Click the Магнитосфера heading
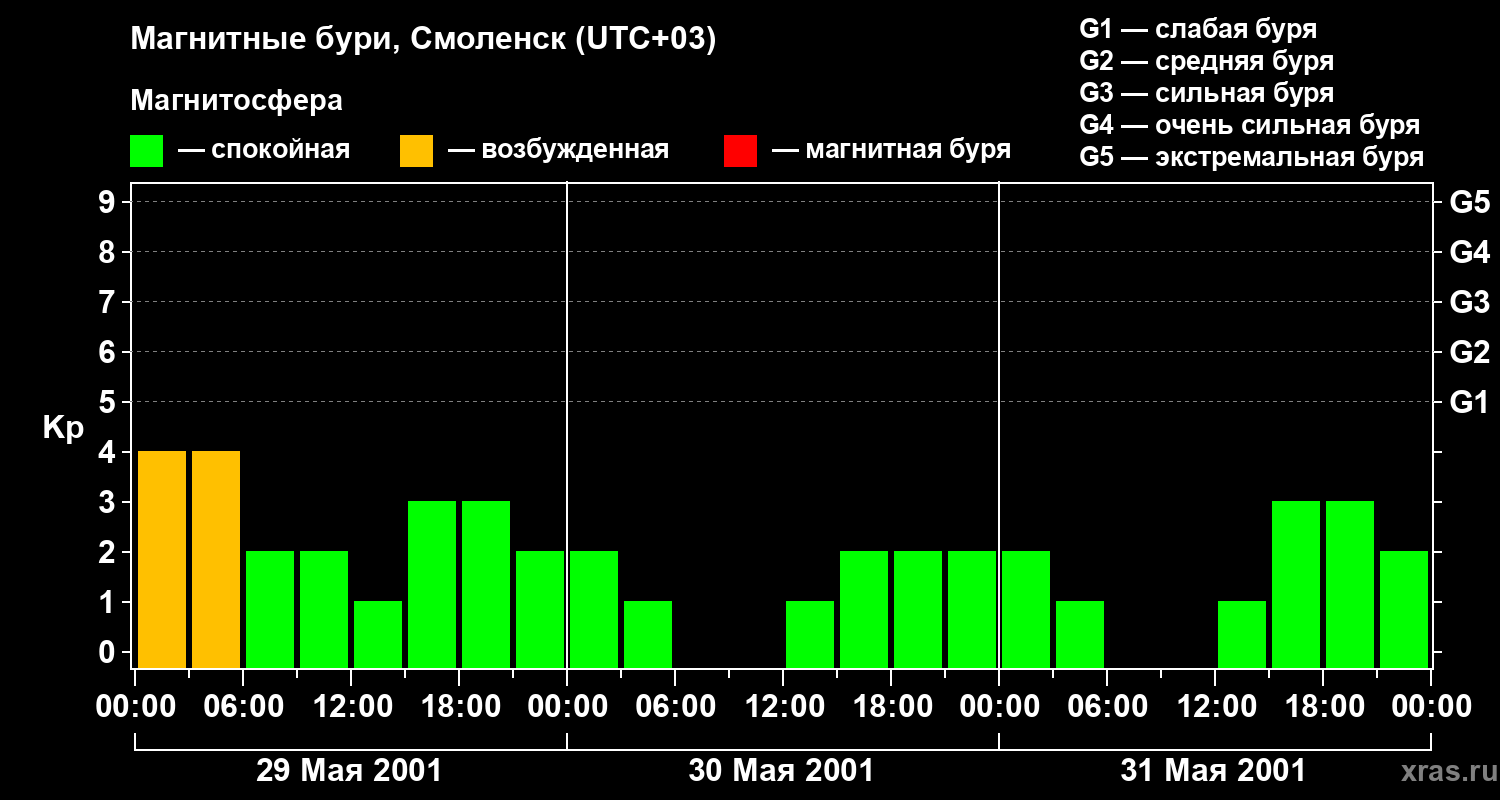Image resolution: width=1500 pixels, height=800 pixels. point(236,101)
